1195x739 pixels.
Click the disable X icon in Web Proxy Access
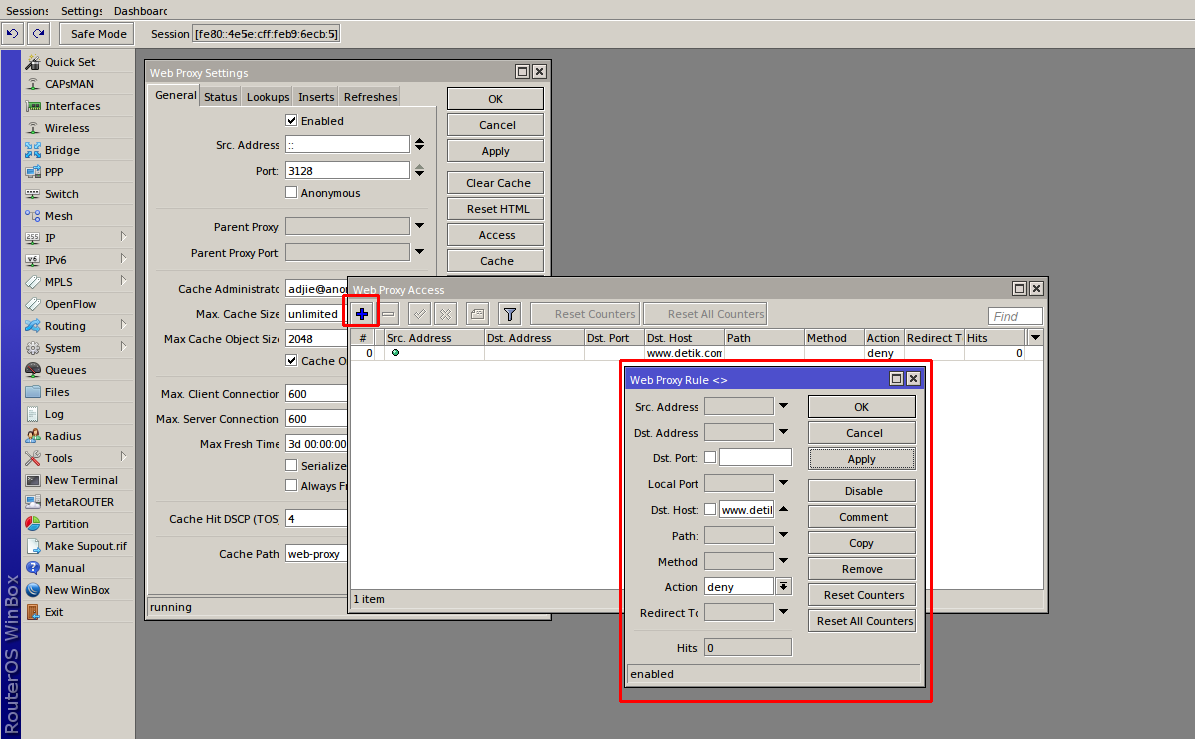[446, 314]
